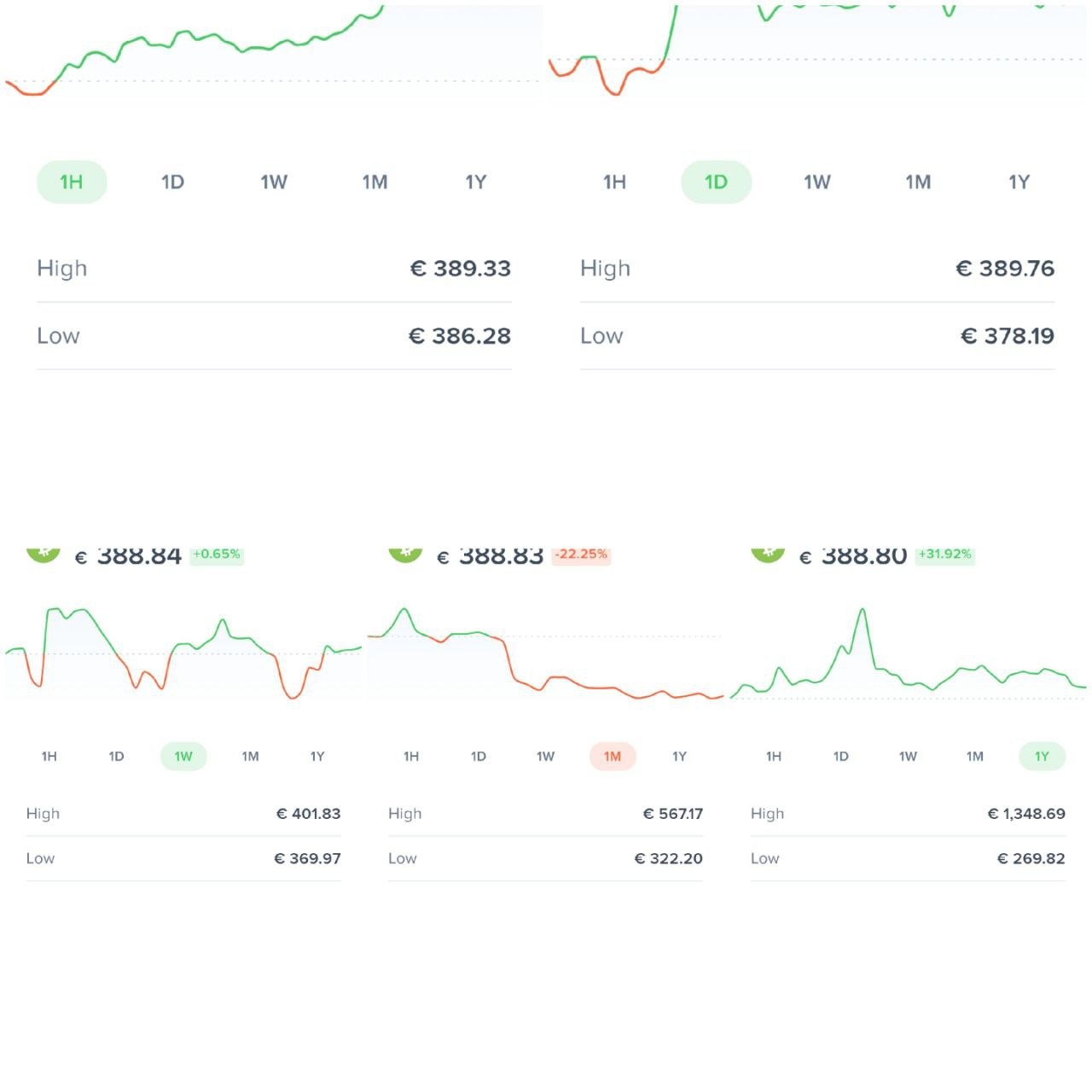Select highlighted 1W tab in bottom-left chart
The width and height of the screenshot is (1092, 1092).
click(183, 756)
